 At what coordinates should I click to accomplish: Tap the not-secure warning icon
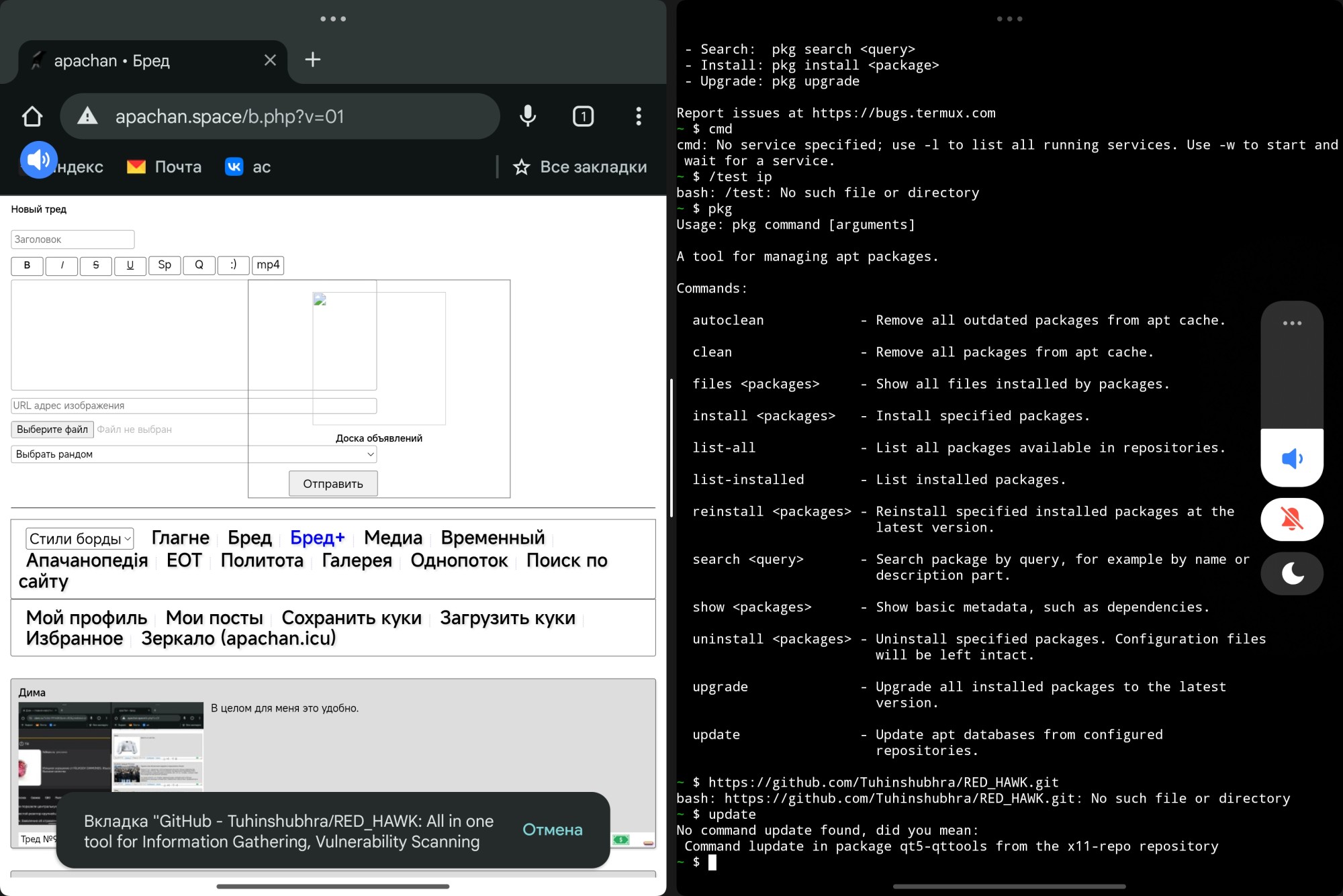[87, 116]
